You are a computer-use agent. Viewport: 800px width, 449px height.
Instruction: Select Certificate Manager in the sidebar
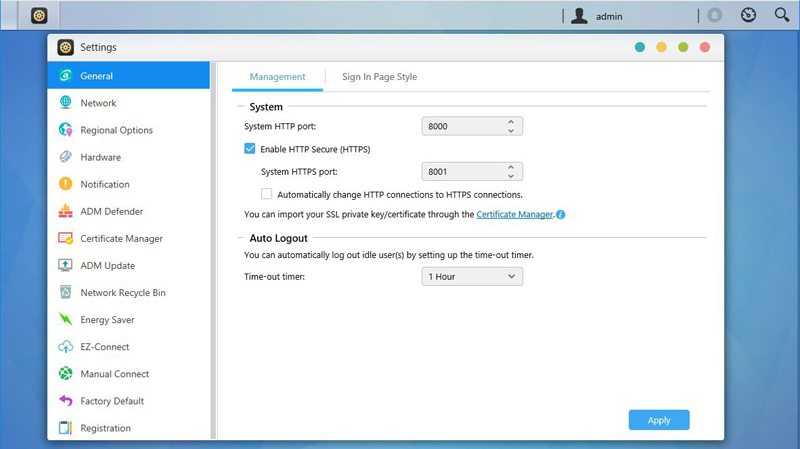pyautogui.click(x=129, y=238)
